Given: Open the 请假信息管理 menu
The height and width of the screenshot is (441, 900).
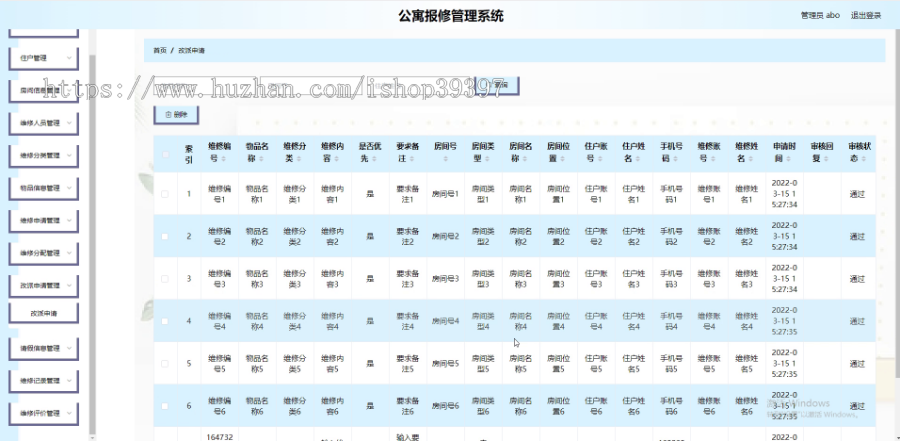Looking at the screenshot, I should pyautogui.click(x=44, y=348).
